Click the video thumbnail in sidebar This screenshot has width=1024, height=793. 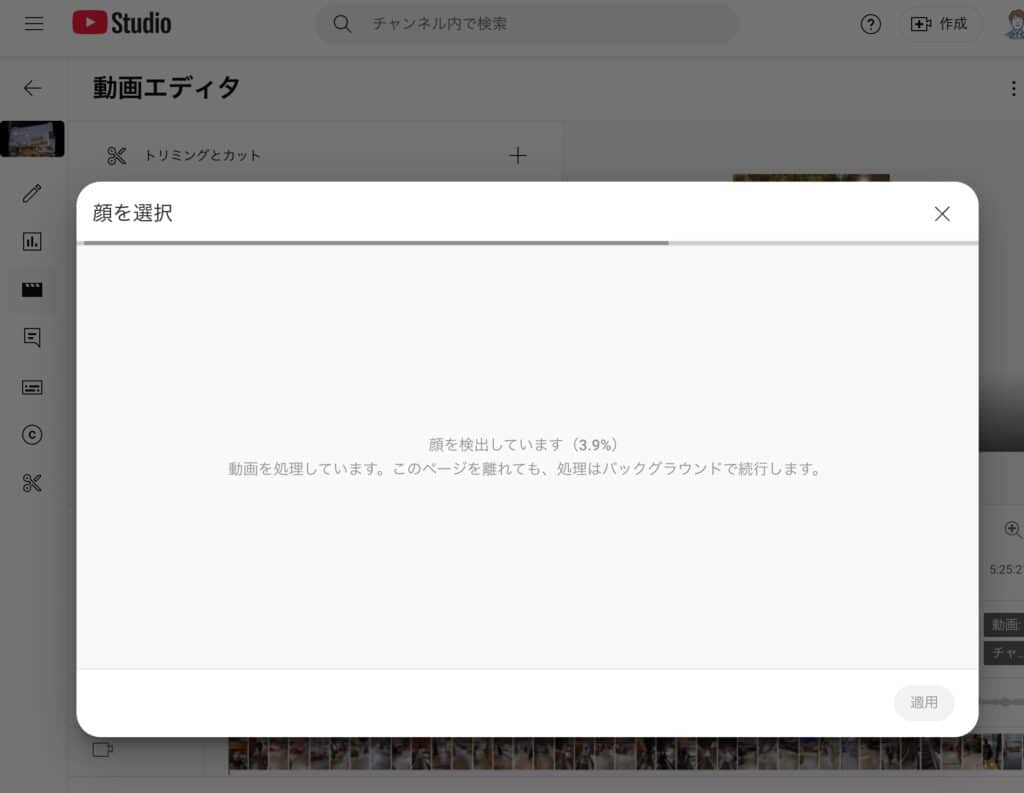[32, 139]
